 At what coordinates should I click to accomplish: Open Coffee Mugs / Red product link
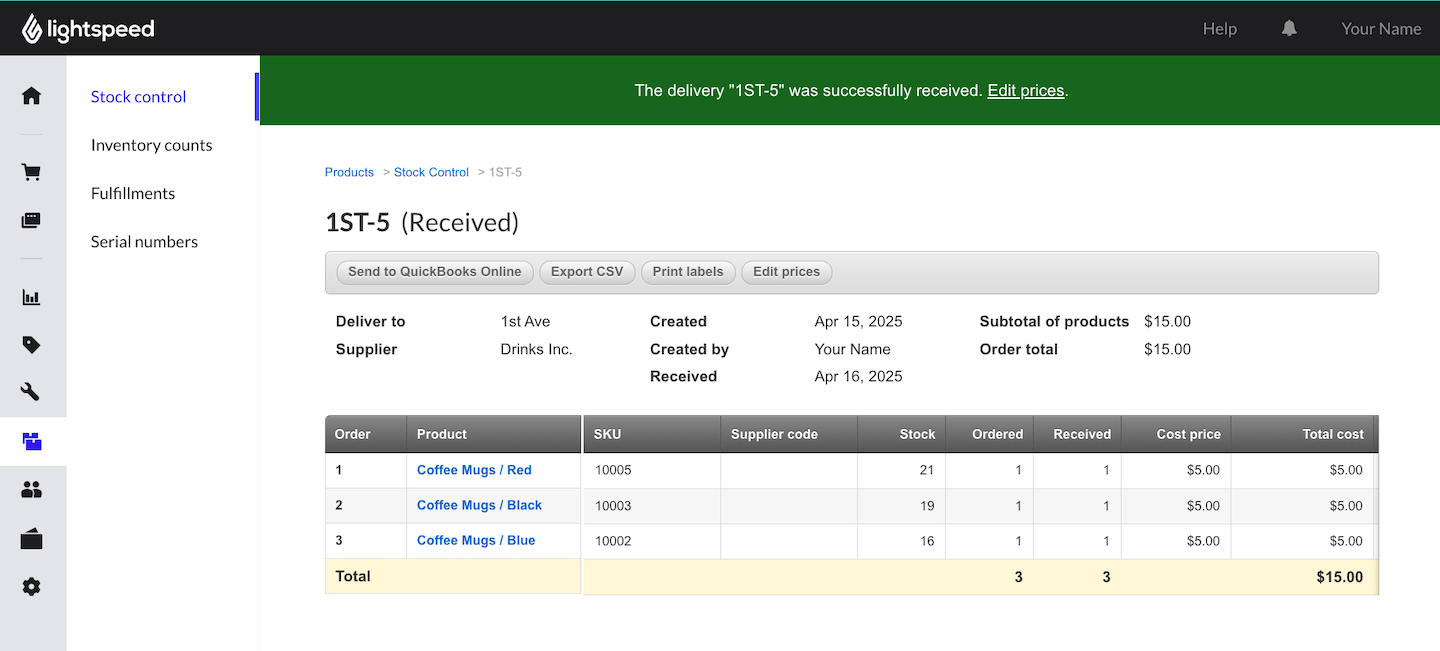[x=474, y=470]
